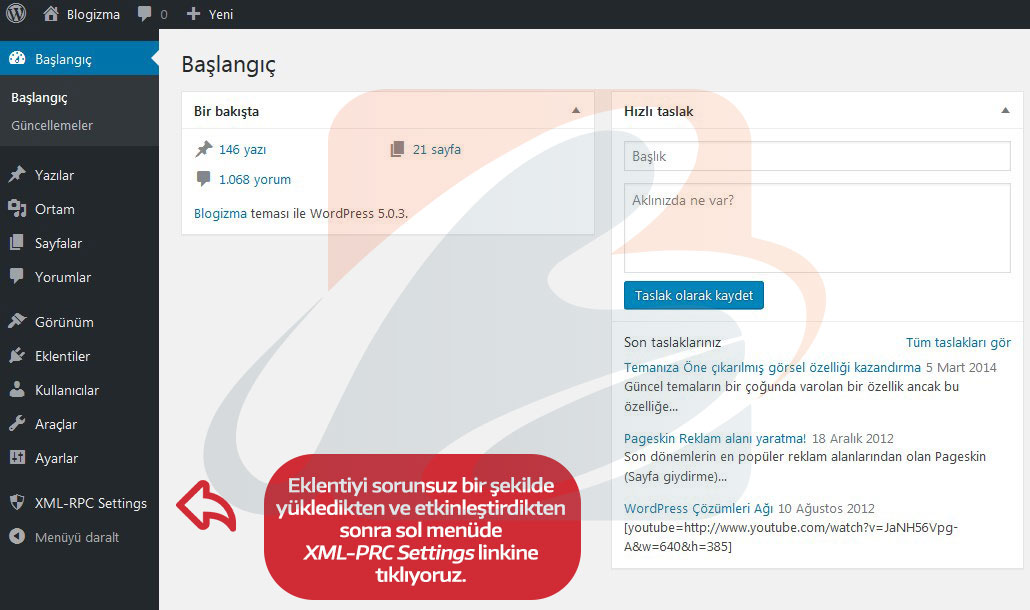Click the date 18 Aralık 2012
This screenshot has height=610, width=1030.
coord(853,438)
